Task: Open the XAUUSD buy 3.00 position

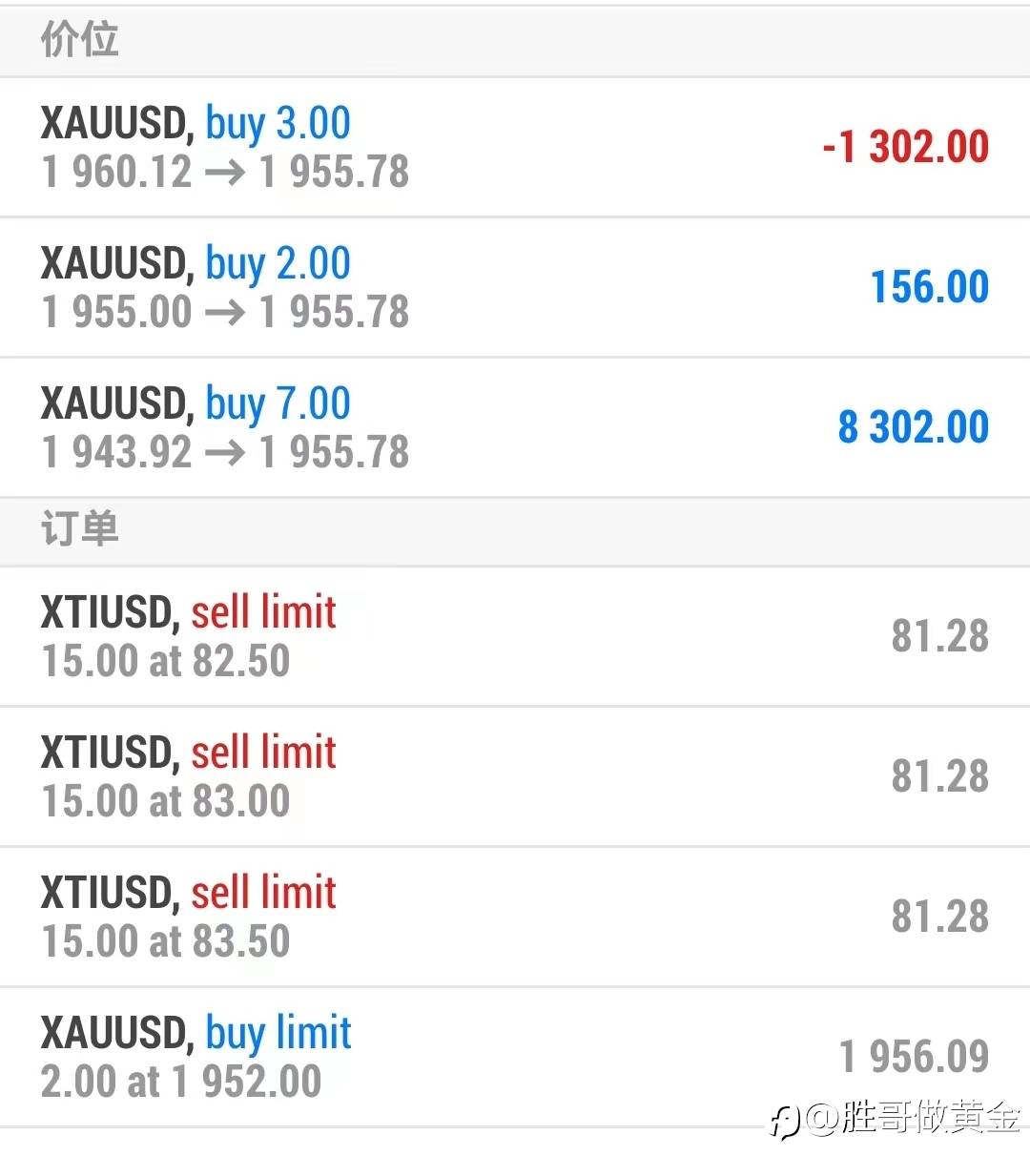Action: click(x=515, y=147)
